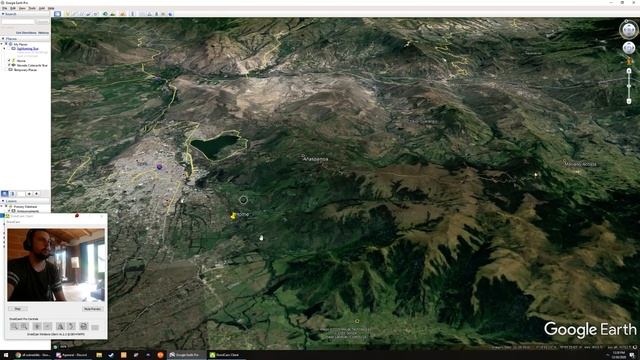Click the Print toolbar icon
The width and height of the screenshot is (640, 360).
pyautogui.click(x=149, y=14)
